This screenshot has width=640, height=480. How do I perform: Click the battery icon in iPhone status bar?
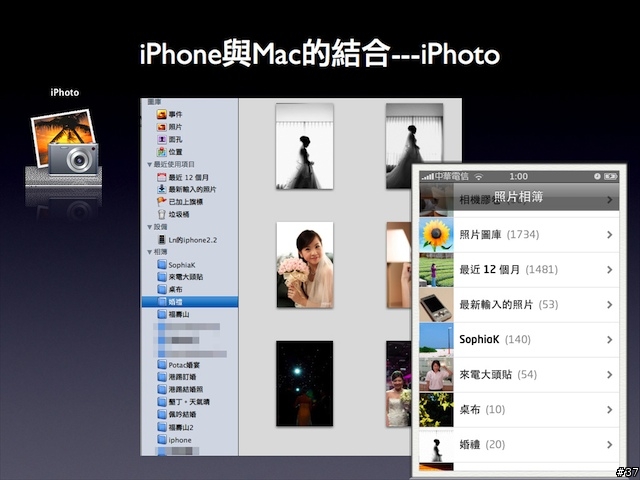pyautogui.click(x=611, y=176)
